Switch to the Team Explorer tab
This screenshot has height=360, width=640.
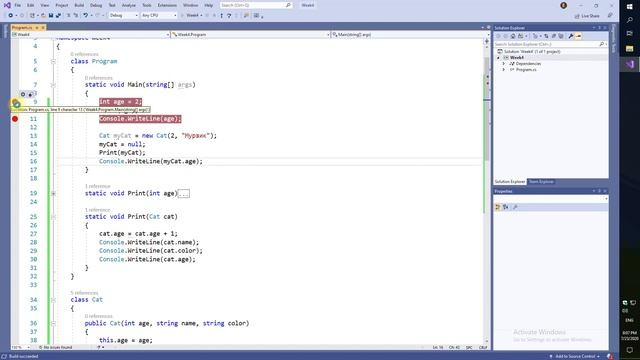pyautogui.click(x=541, y=182)
